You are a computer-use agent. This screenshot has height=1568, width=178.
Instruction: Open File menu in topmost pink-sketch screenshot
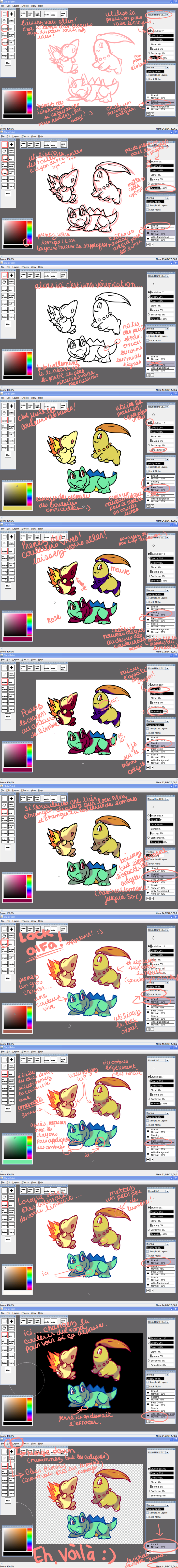(3, 6)
